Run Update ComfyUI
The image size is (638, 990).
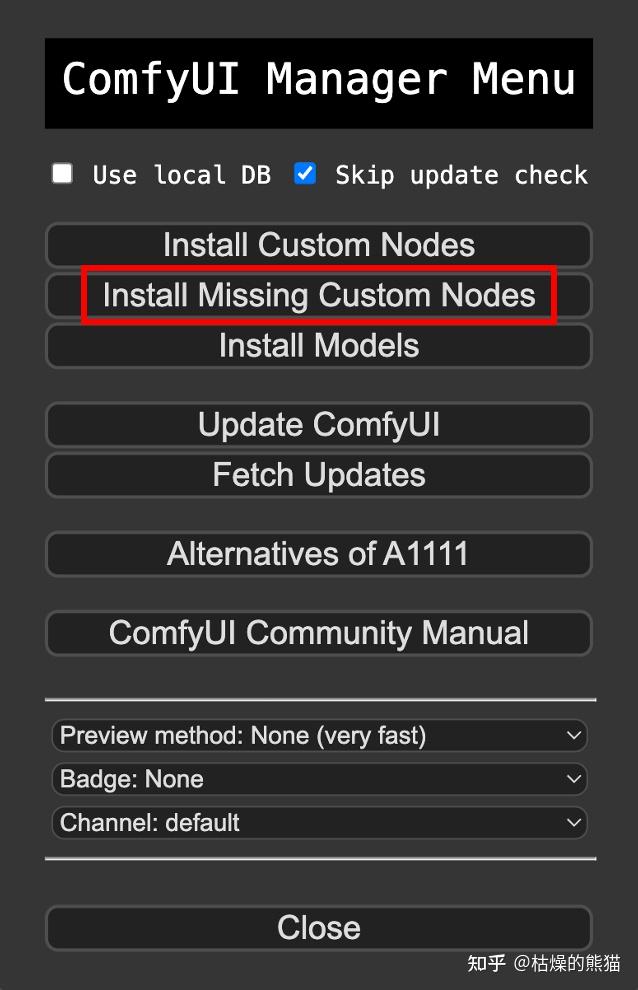point(319,425)
